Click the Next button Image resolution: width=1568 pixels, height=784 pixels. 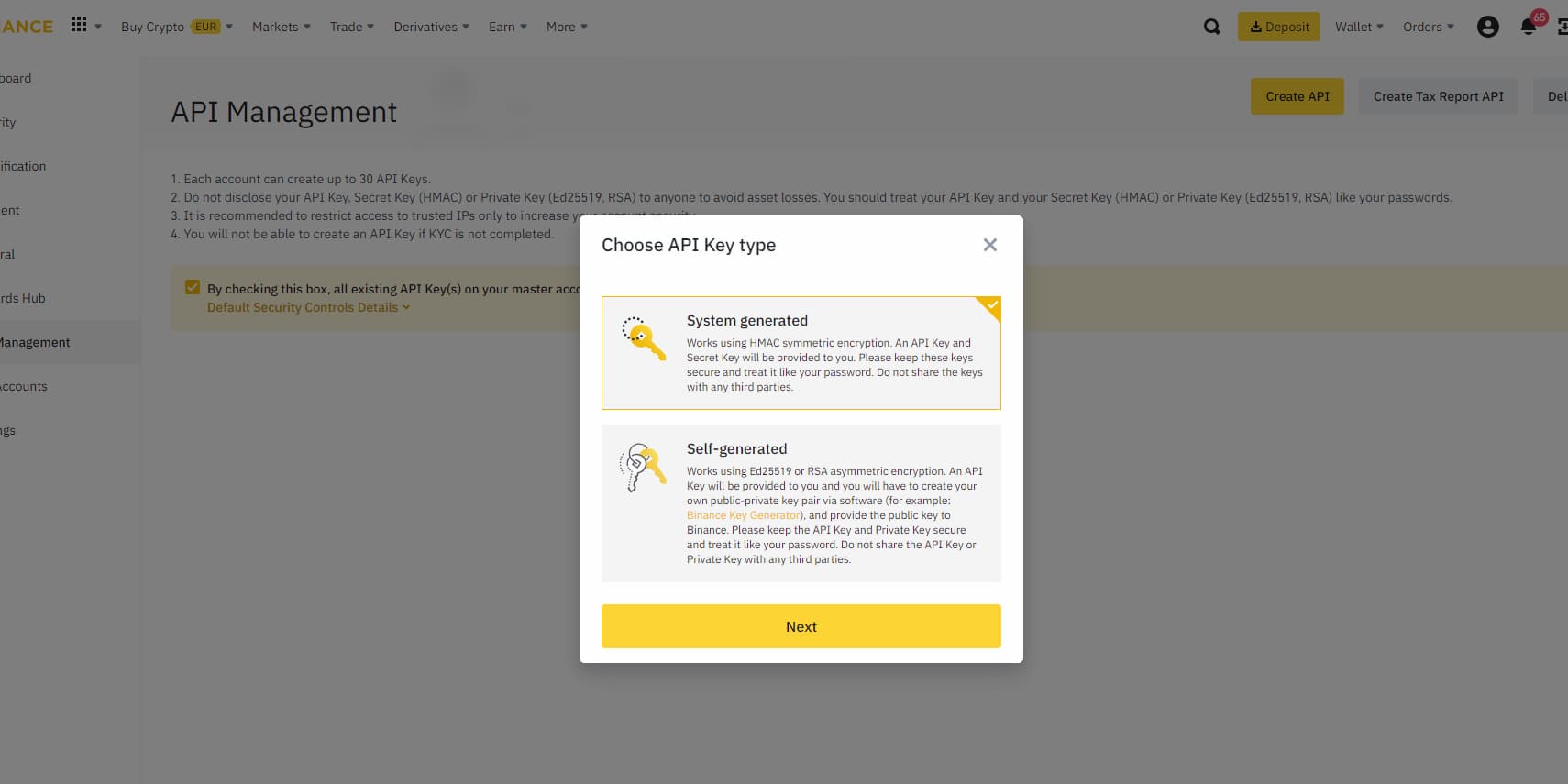coord(801,626)
